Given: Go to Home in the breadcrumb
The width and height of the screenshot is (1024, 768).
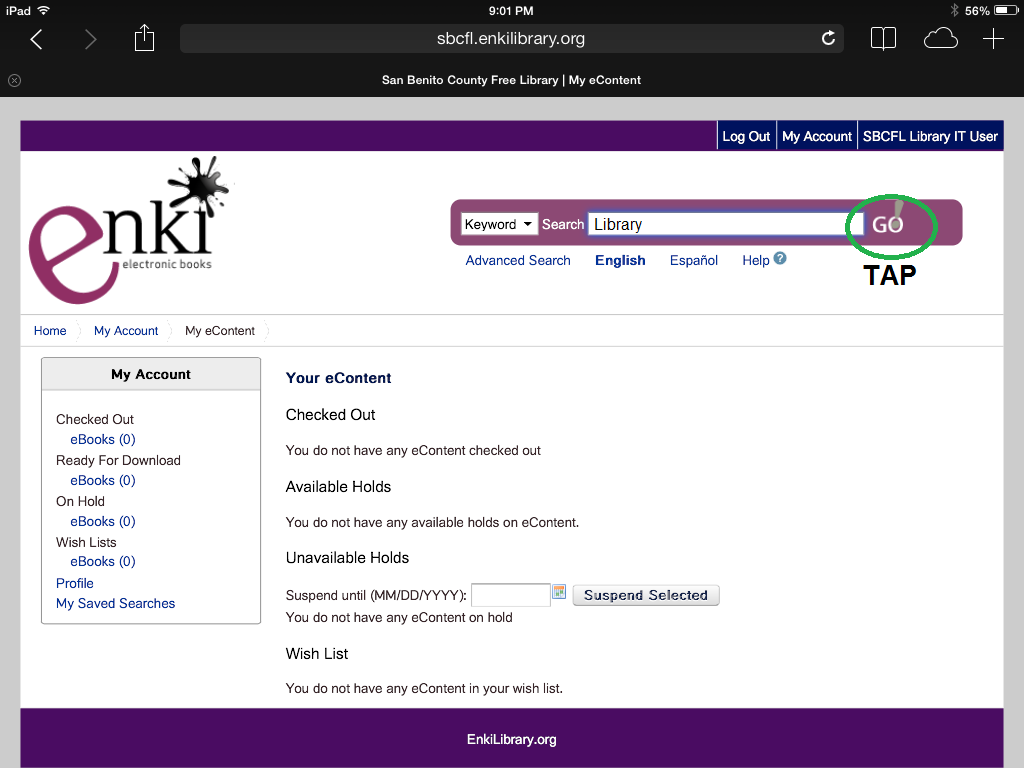Looking at the screenshot, I should click(x=50, y=330).
